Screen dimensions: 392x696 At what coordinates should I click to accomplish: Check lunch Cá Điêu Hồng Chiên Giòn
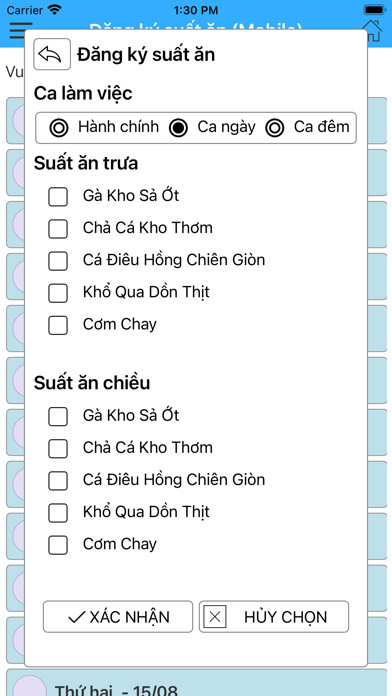(58, 261)
